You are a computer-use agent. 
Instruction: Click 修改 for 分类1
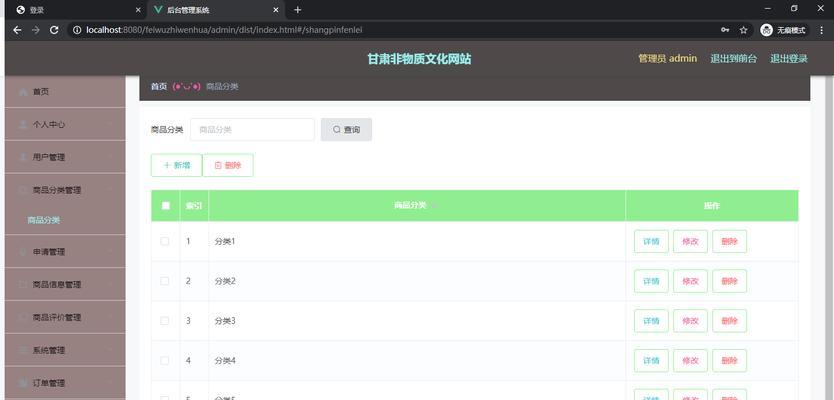click(690, 241)
